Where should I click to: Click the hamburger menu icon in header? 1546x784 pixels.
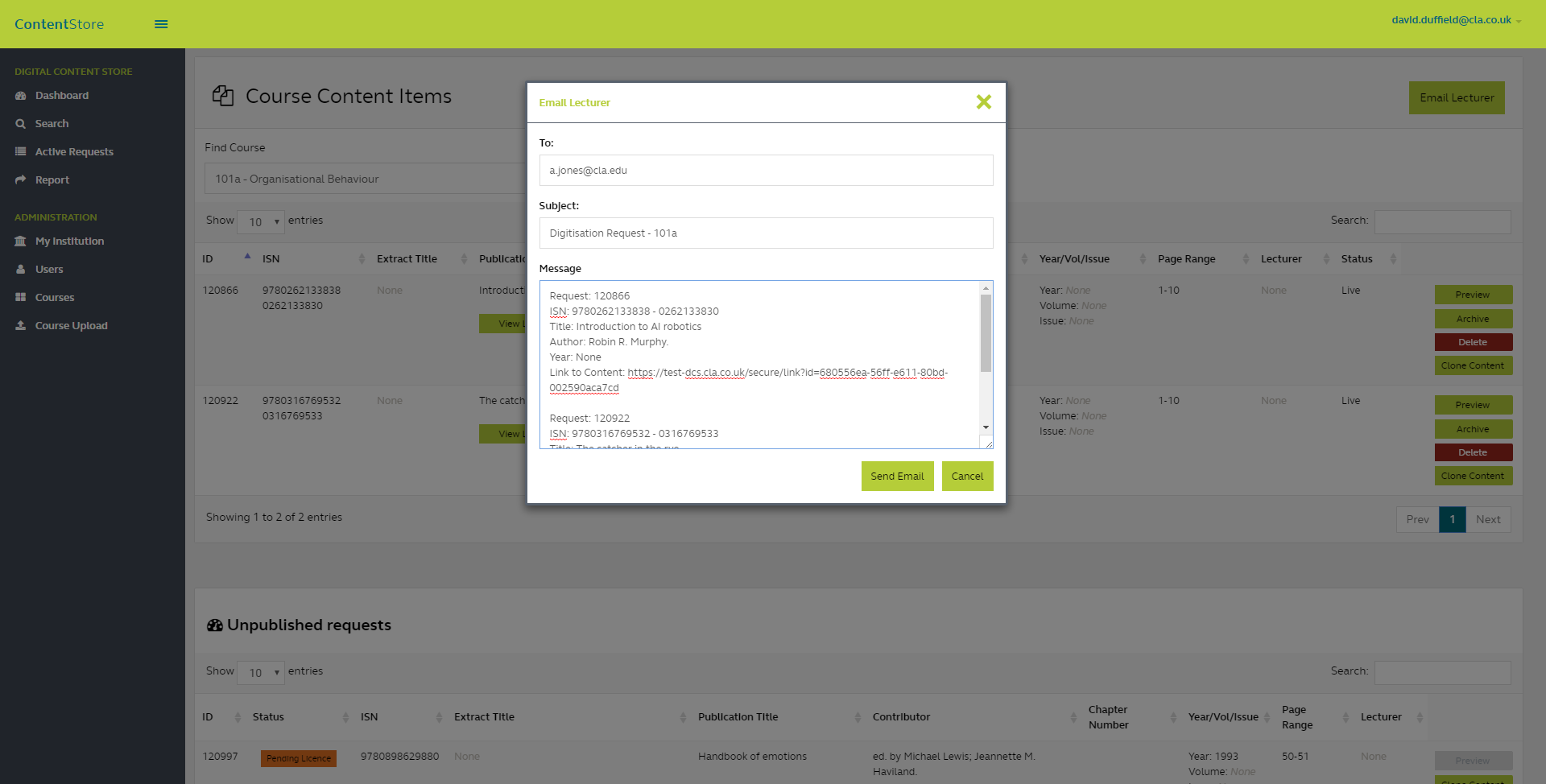(x=161, y=24)
